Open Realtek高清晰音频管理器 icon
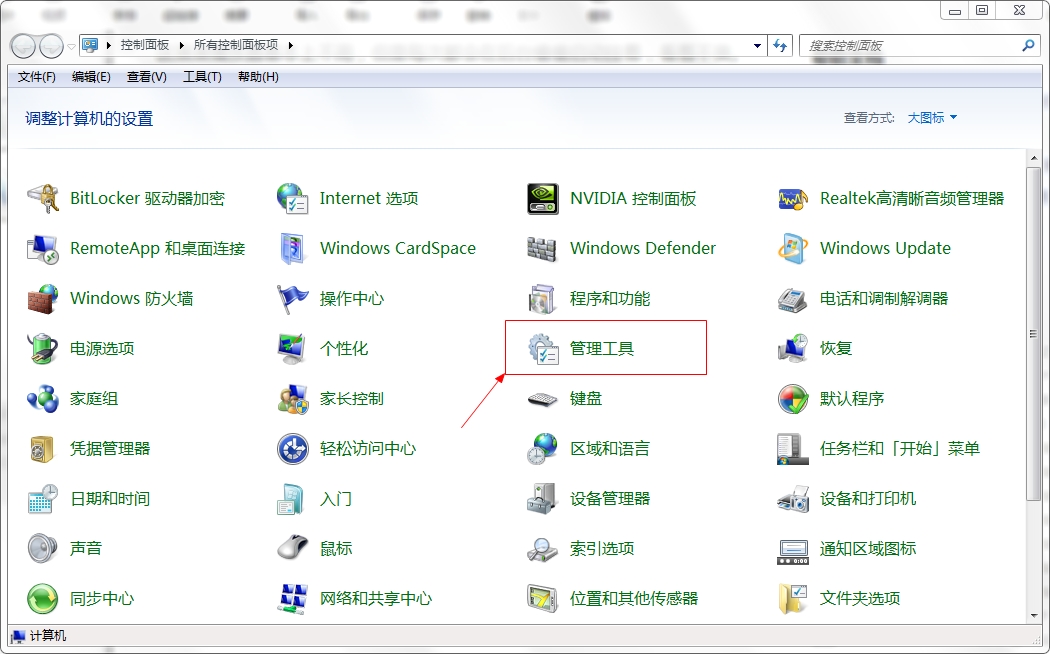Image resolution: width=1050 pixels, height=654 pixels. [x=793, y=198]
